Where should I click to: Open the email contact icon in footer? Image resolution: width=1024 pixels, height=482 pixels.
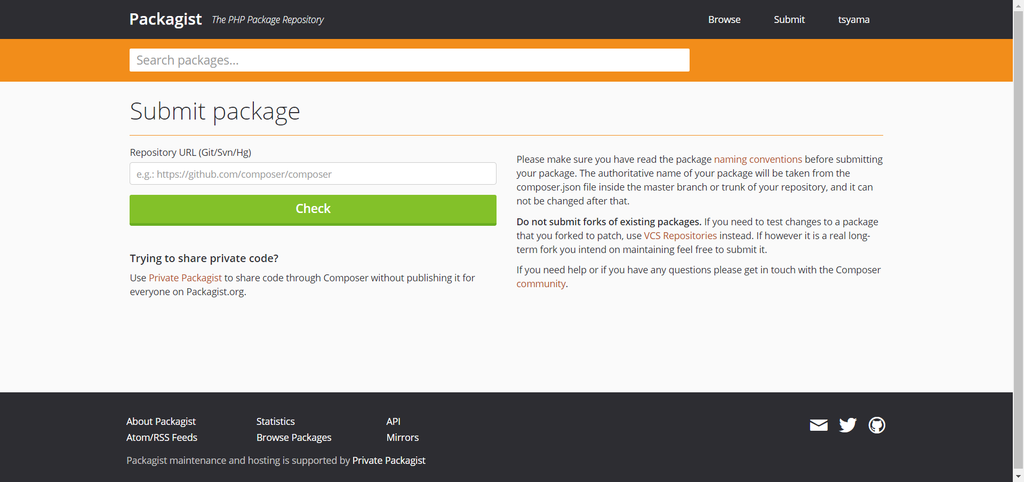818,426
